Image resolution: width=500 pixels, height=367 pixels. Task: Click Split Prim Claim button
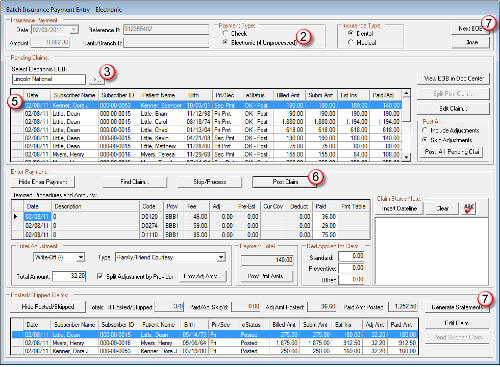point(453,94)
